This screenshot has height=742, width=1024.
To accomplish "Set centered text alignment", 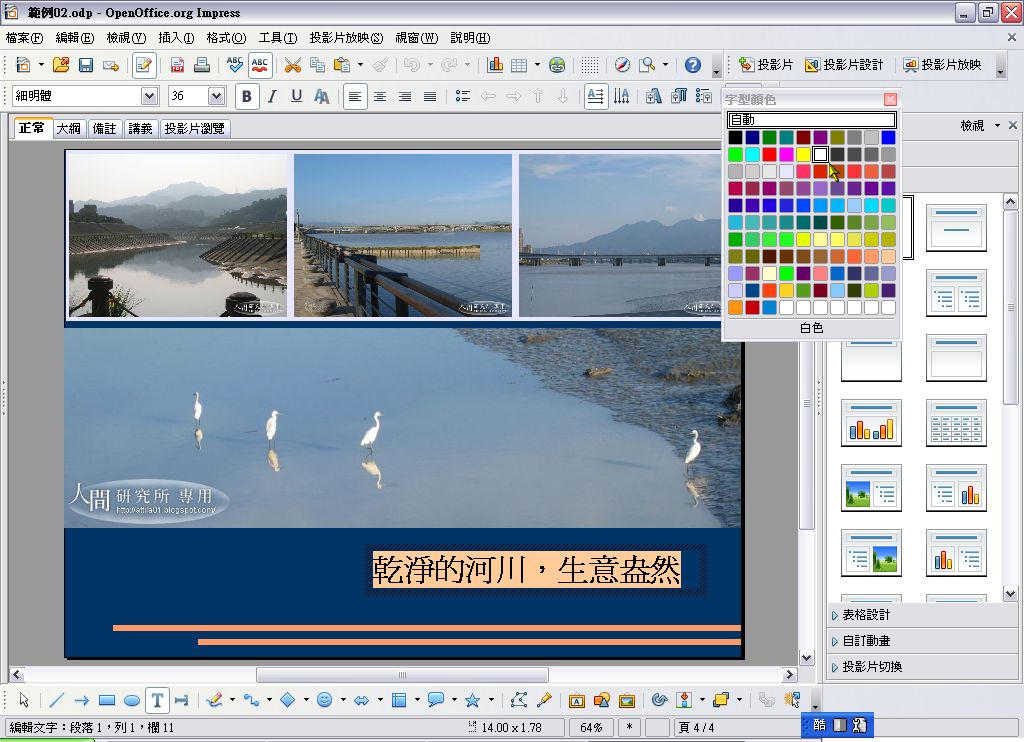I will pyautogui.click(x=379, y=97).
